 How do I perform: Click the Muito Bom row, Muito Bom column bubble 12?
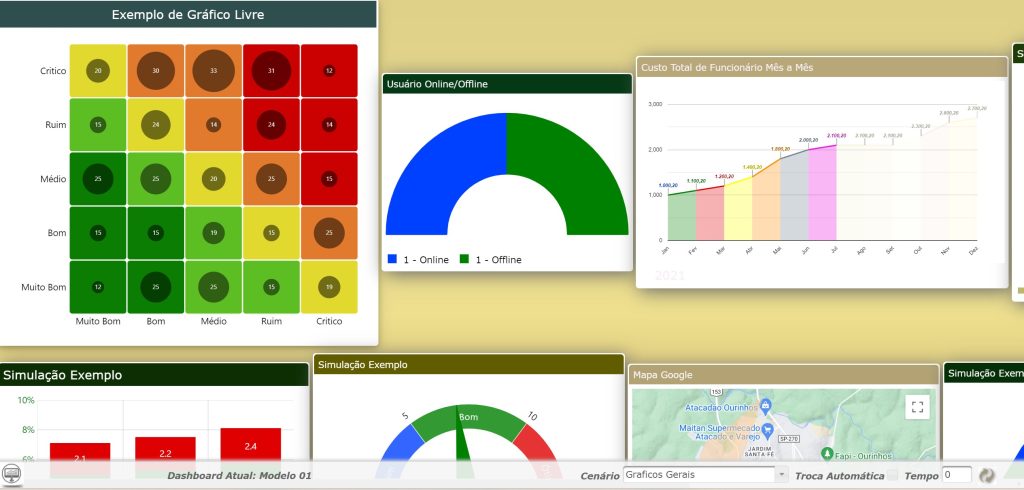(98, 287)
